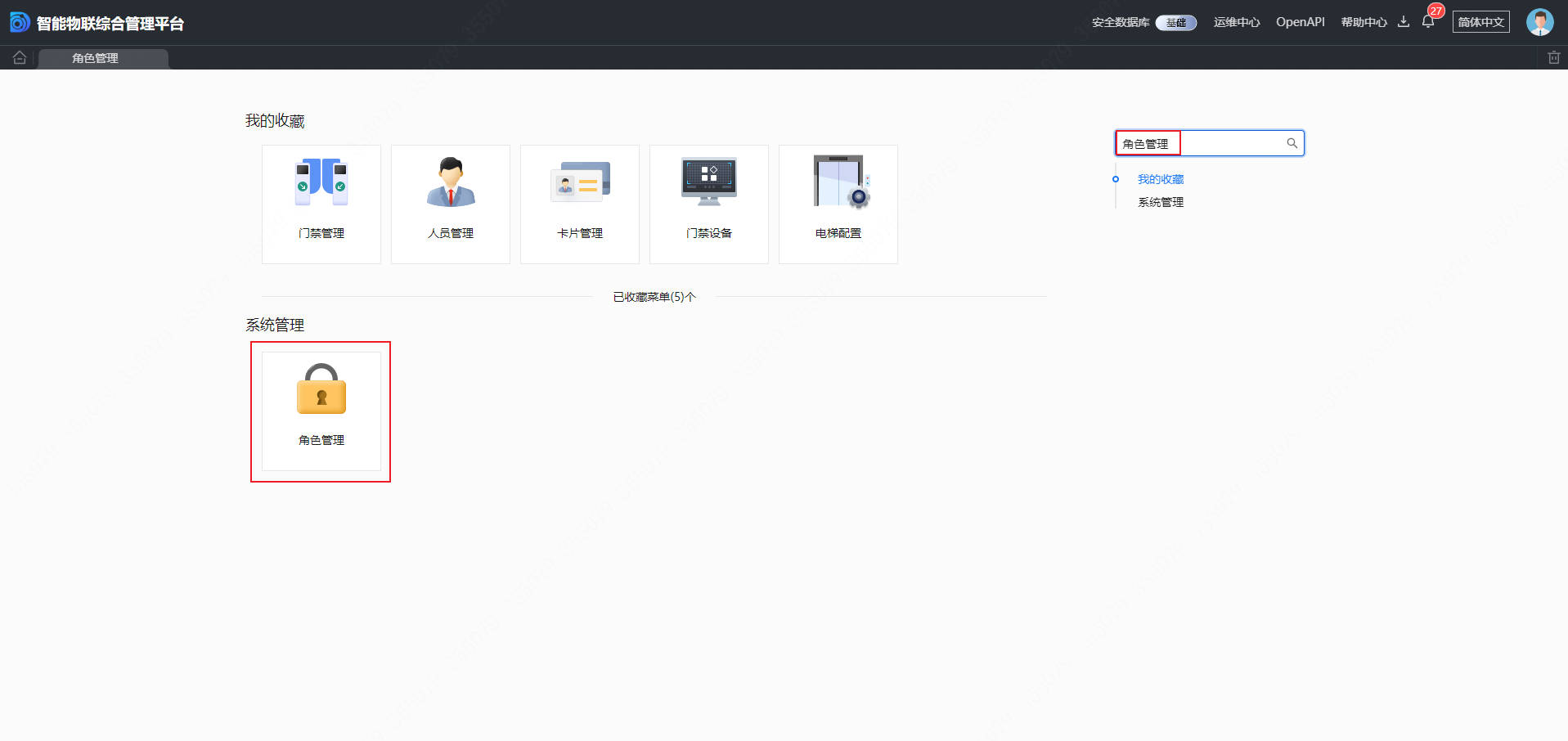
Task: Click the home icon in tab bar
Action: 20,58
